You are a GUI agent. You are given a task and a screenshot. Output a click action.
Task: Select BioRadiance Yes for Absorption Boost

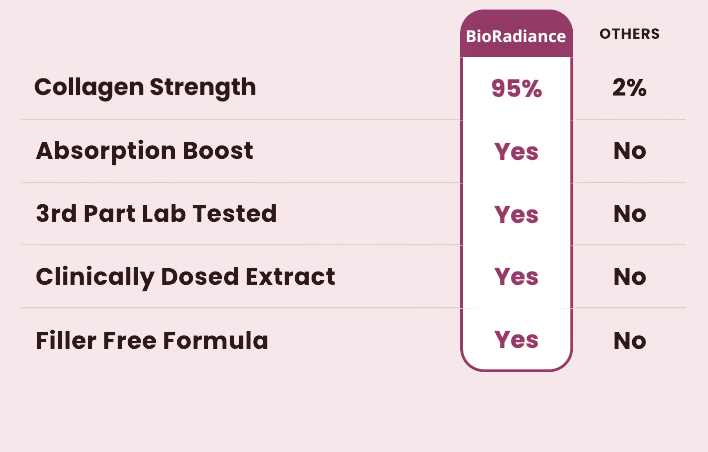click(516, 152)
